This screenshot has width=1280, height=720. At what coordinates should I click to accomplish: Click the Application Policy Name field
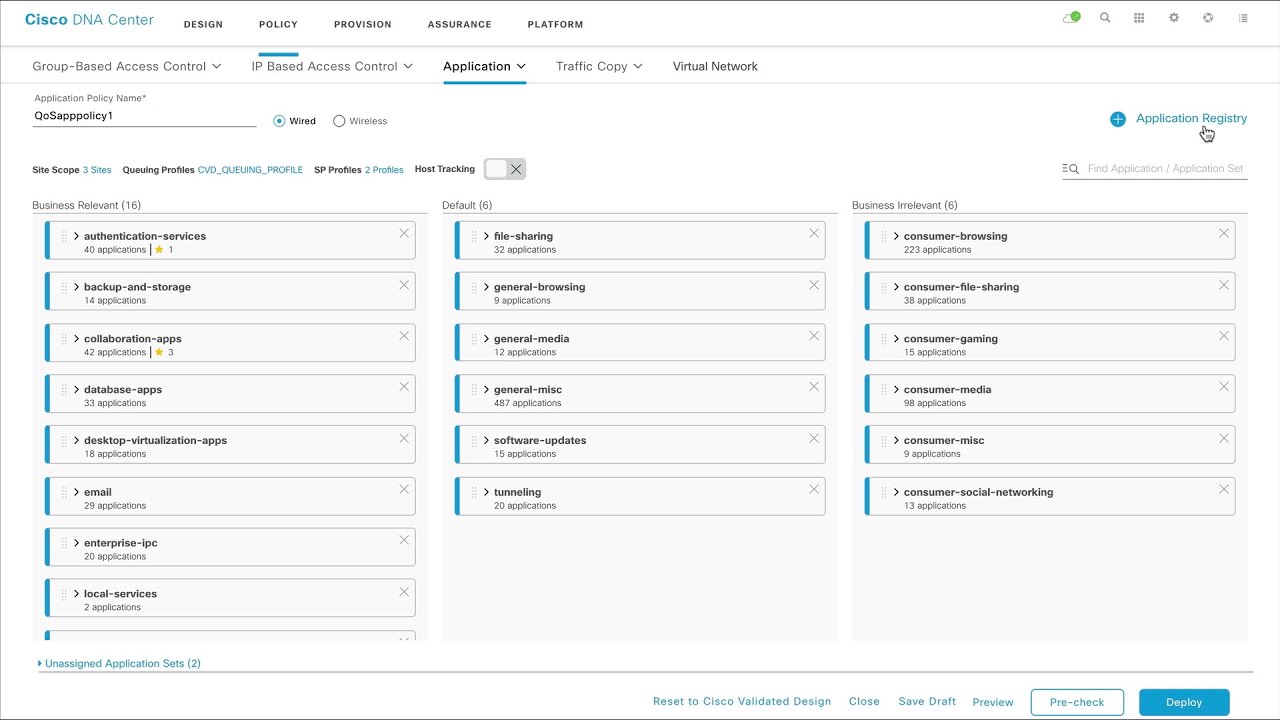144,116
